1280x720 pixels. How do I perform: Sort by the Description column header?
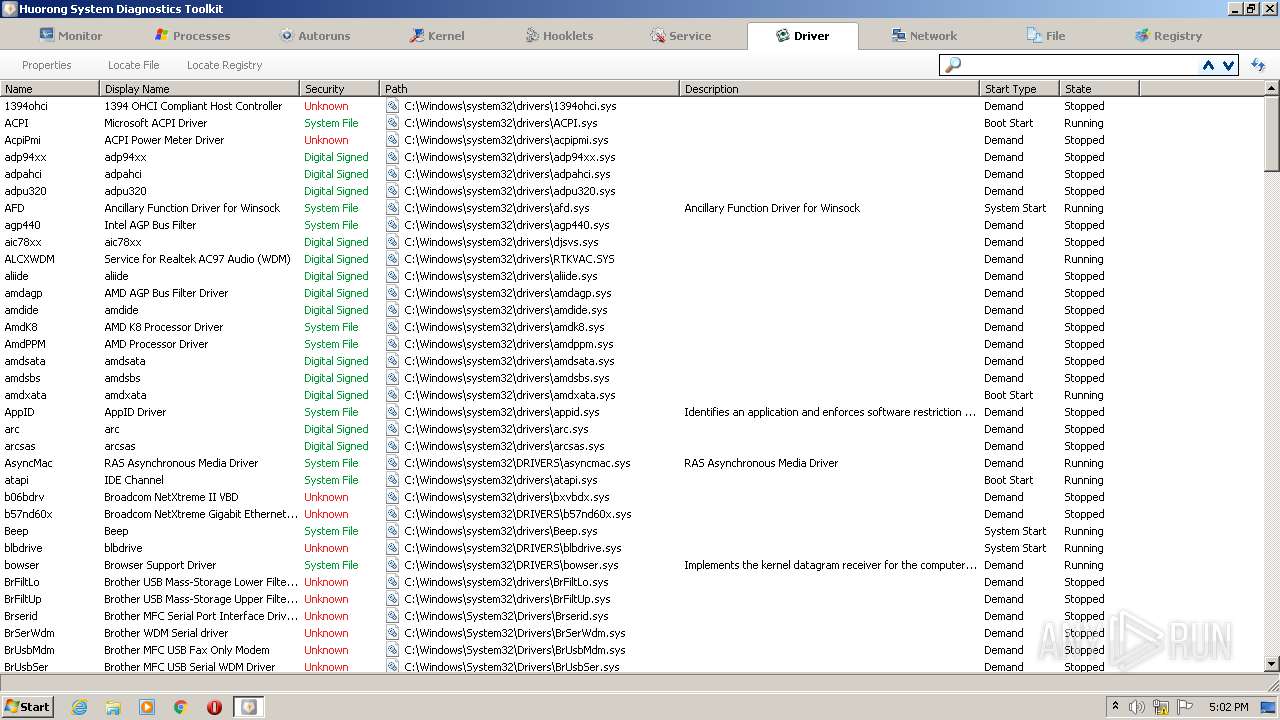tap(830, 89)
